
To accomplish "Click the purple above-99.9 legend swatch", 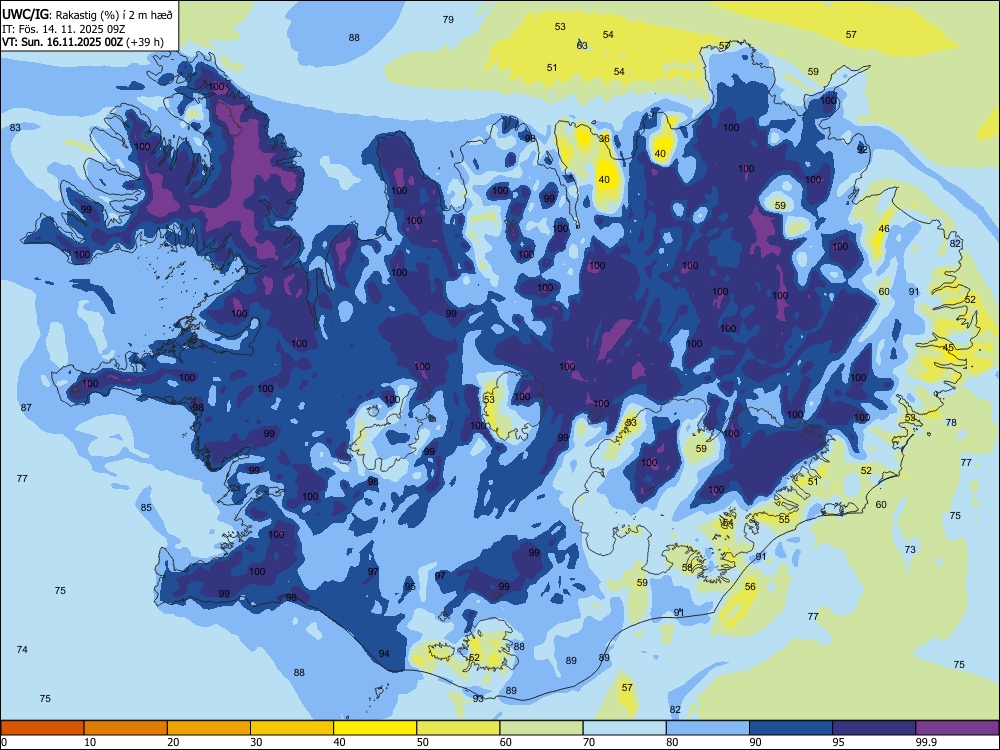I will click(957, 728).
